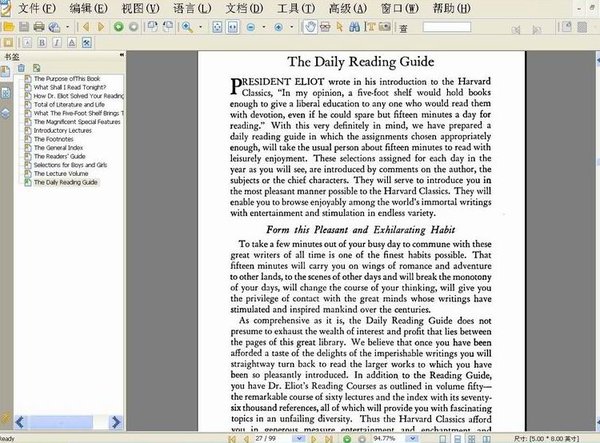Screen dimensions: 600x443
Task: Click the gray next view button in toolbar
Action: pos(134,27)
